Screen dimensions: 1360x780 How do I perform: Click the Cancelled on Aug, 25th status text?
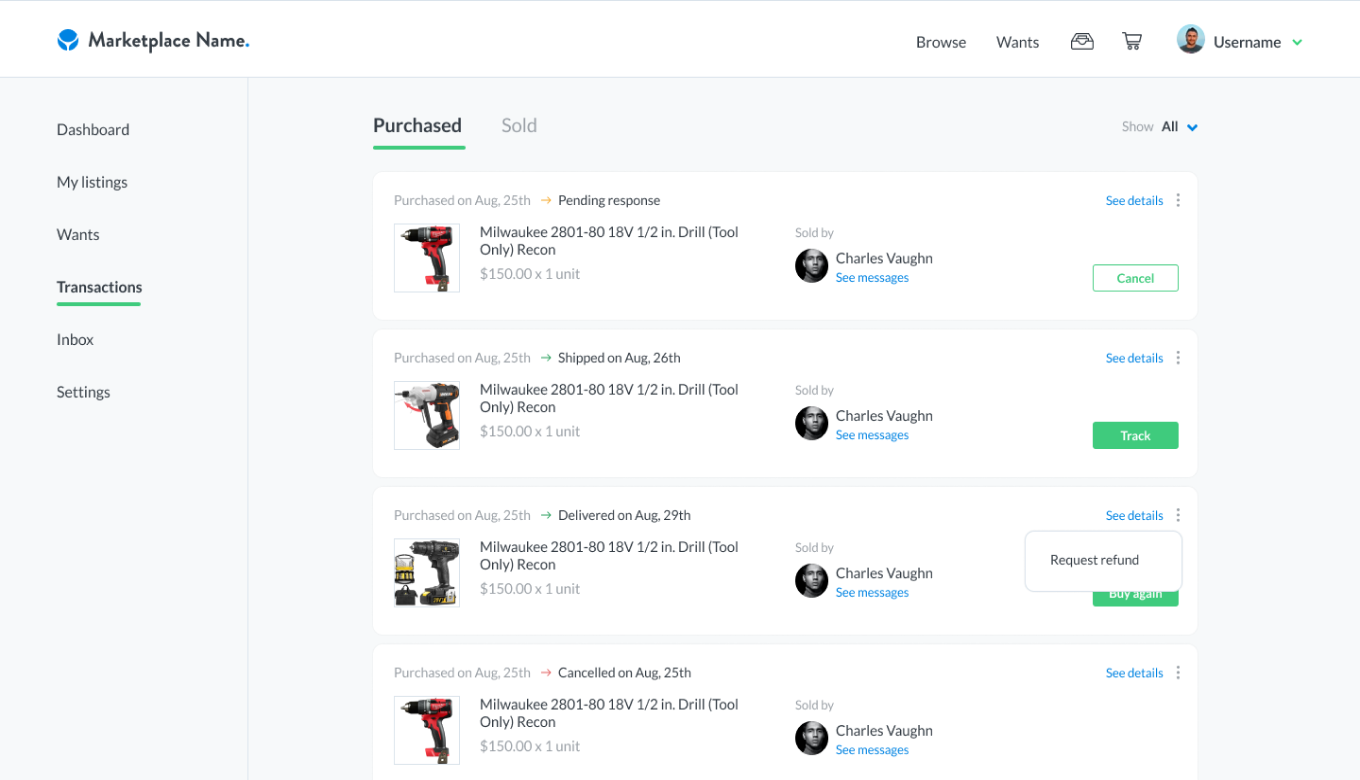pos(624,673)
